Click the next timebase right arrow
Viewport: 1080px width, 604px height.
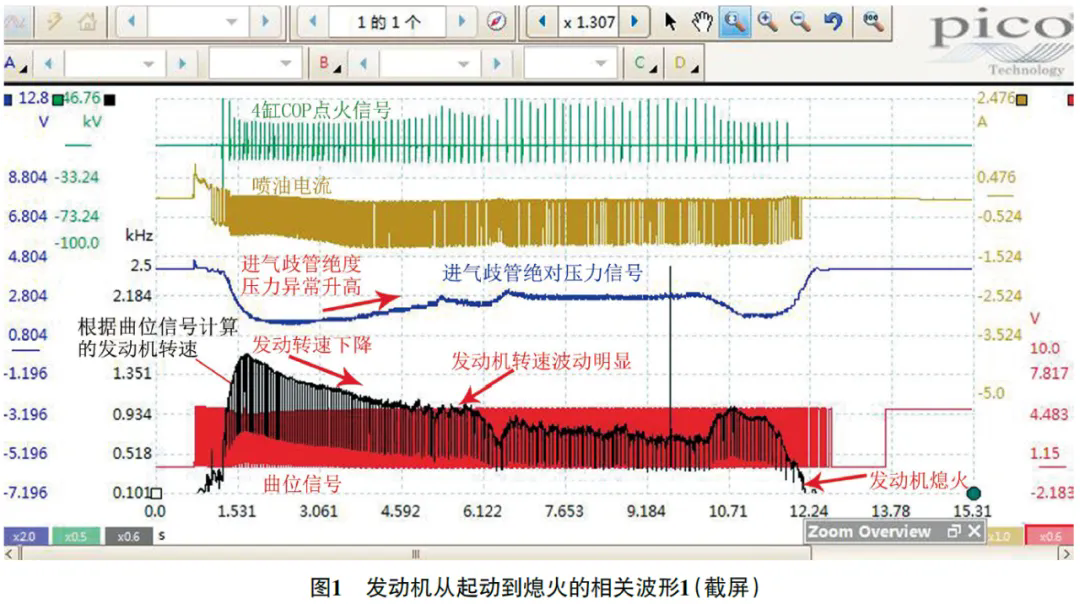point(265,22)
